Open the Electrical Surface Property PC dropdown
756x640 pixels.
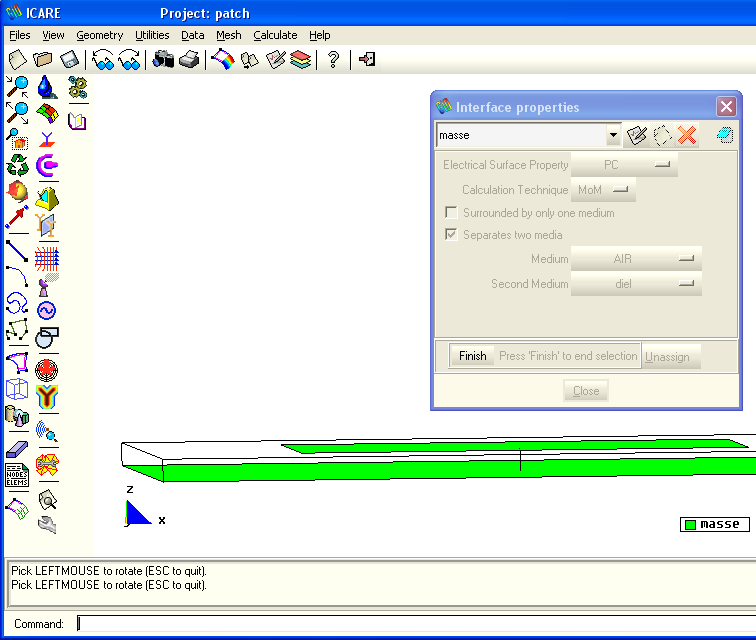coord(624,165)
